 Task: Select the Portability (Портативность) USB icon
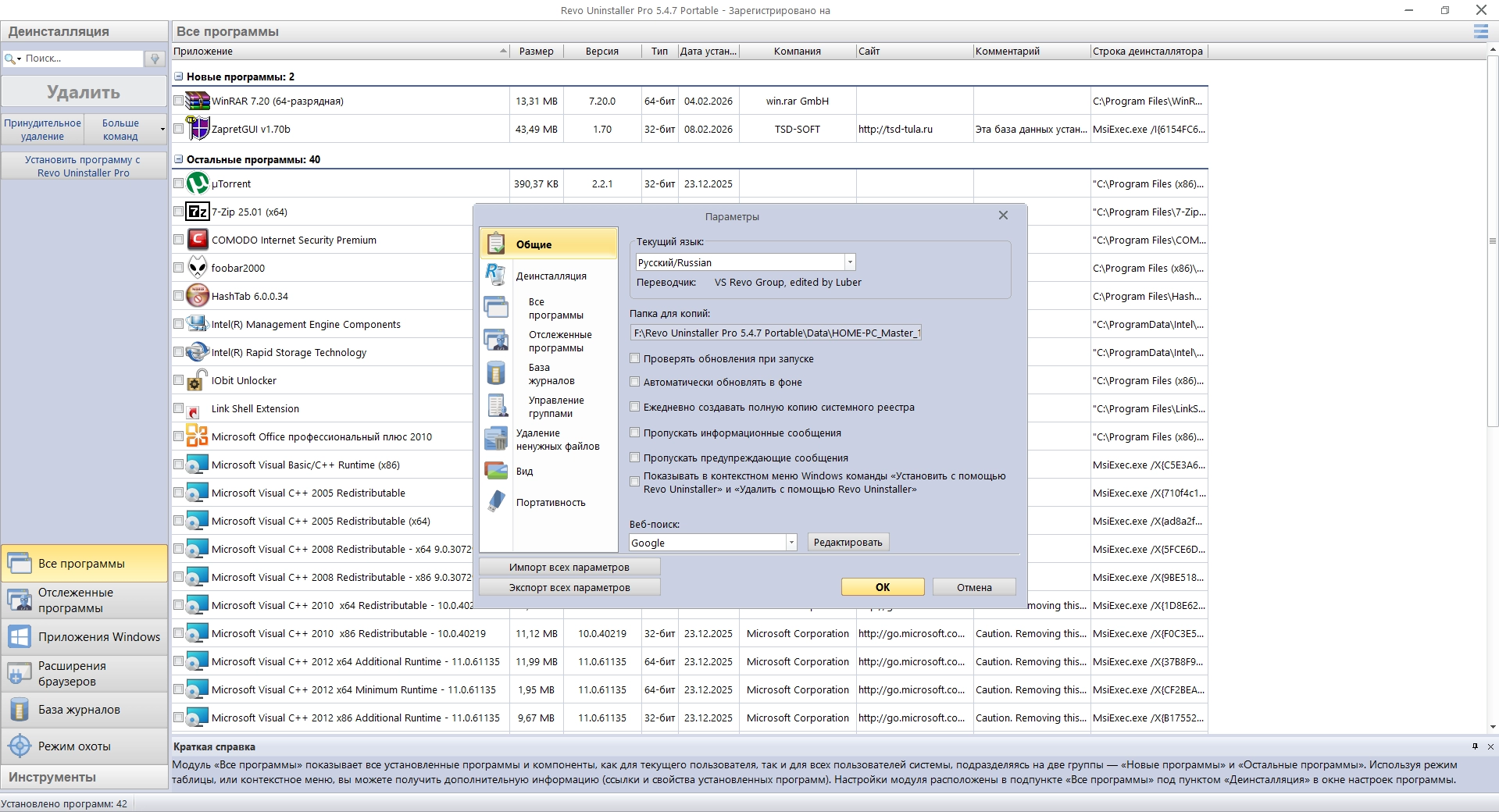pyautogui.click(x=496, y=502)
